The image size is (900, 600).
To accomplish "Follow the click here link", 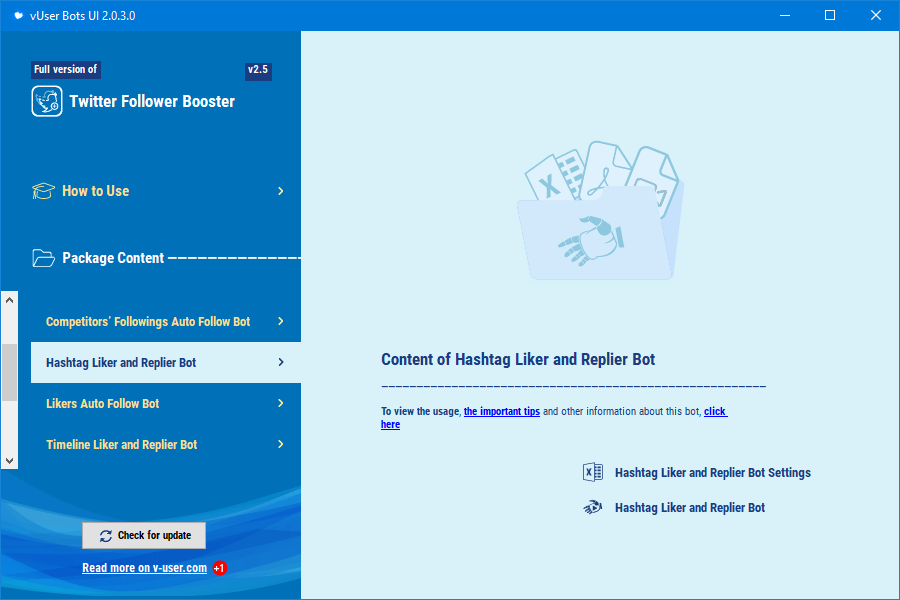I will [716, 411].
